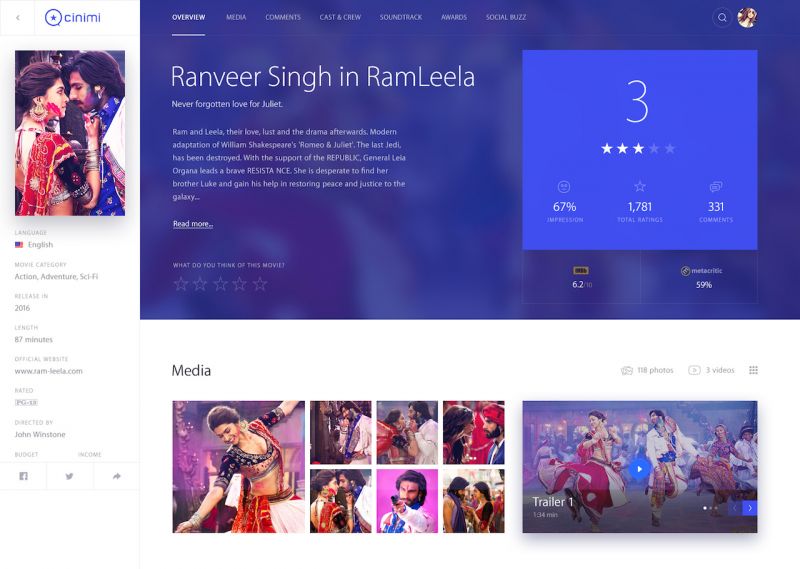Share on Twitter from the sidebar

(69, 476)
